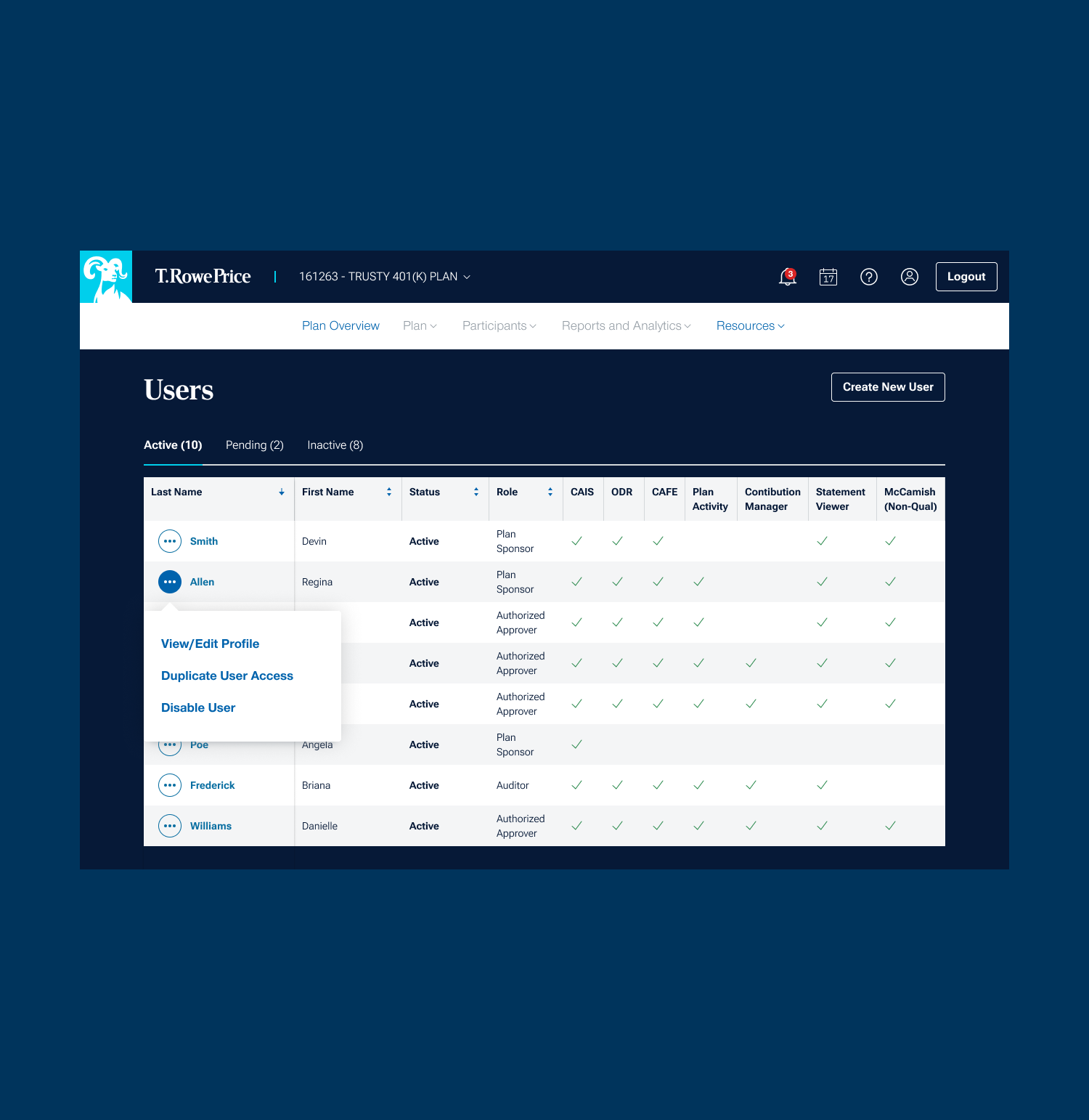Choose Disable User in popup menu

[198, 707]
